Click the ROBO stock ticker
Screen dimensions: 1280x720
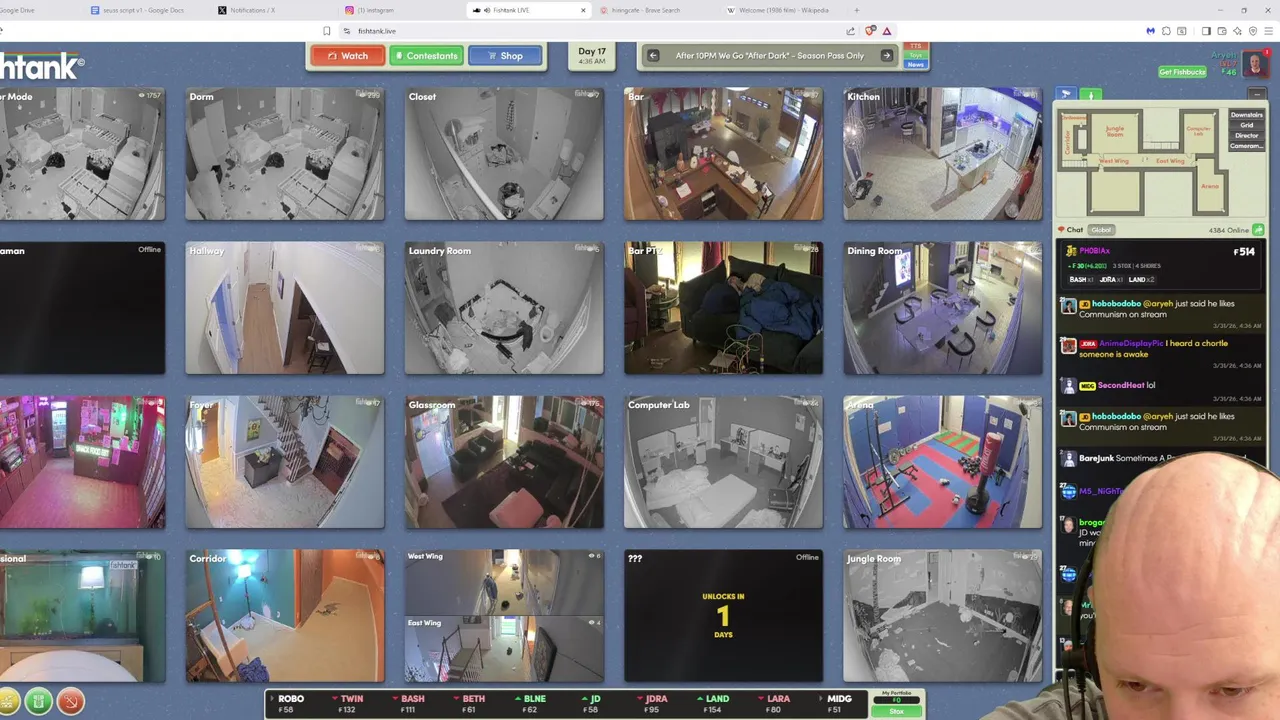point(286,704)
